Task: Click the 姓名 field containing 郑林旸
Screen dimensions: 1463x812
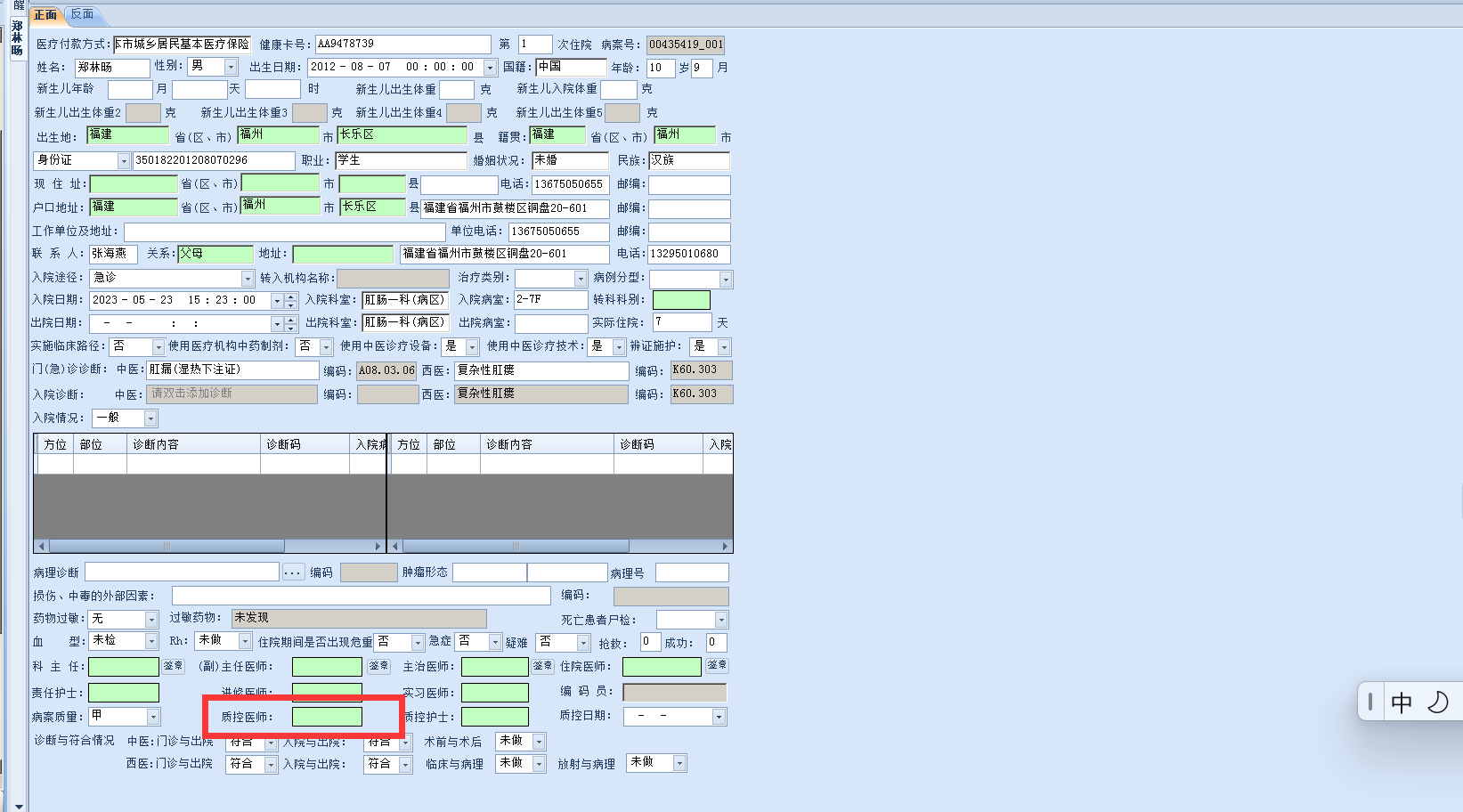Action: click(x=112, y=68)
